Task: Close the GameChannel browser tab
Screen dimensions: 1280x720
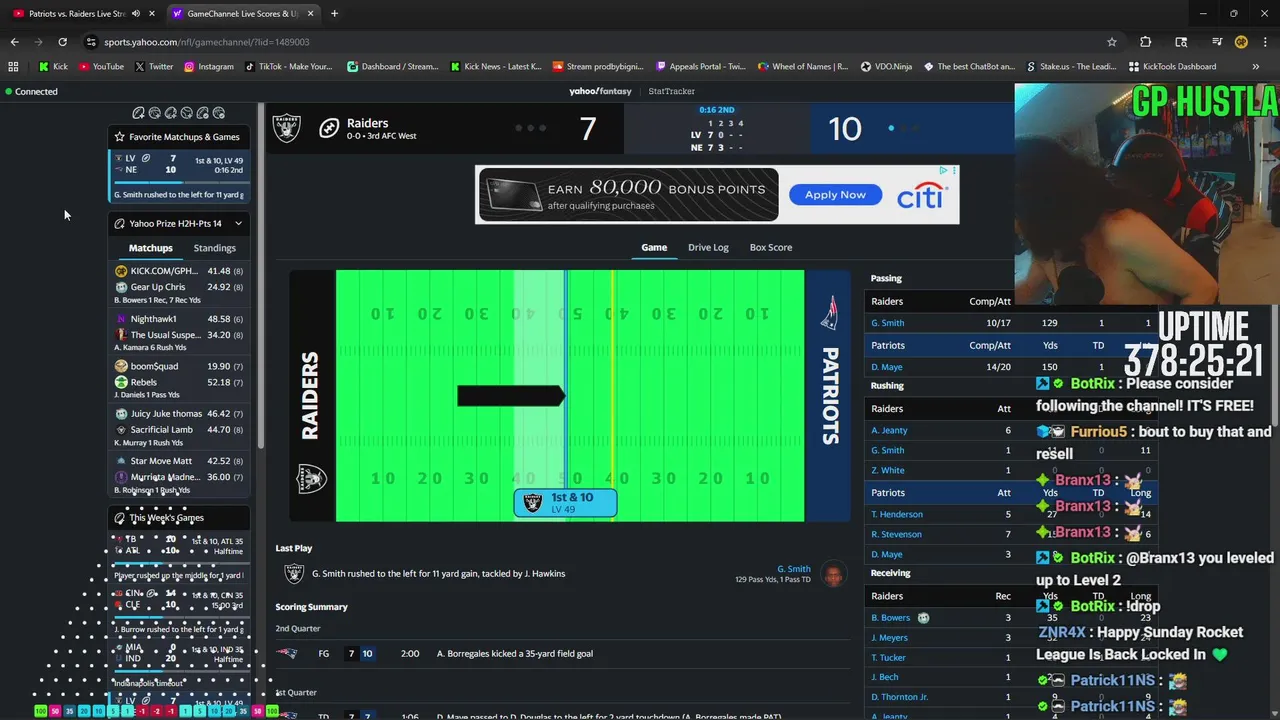Action: [x=312, y=14]
